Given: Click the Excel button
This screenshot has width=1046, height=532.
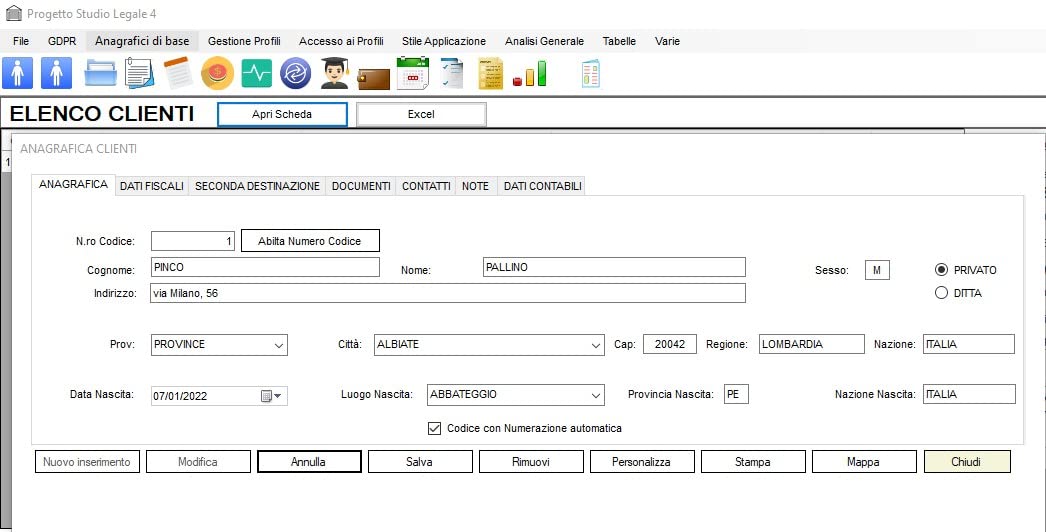Looking at the screenshot, I should coord(421,114).
